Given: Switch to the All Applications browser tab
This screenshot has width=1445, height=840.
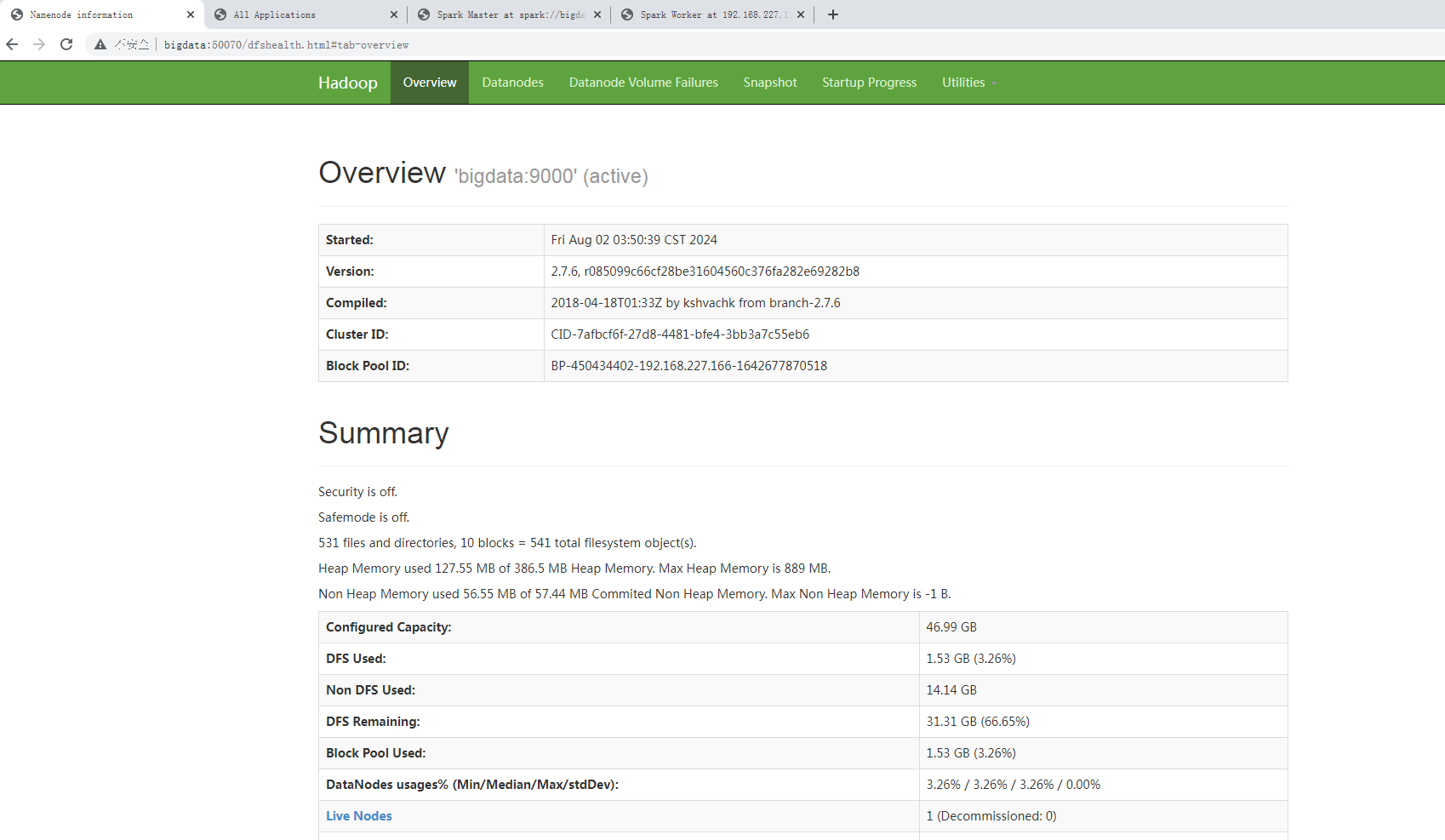Looking at the screenshot, I should (x=306, y=14).
